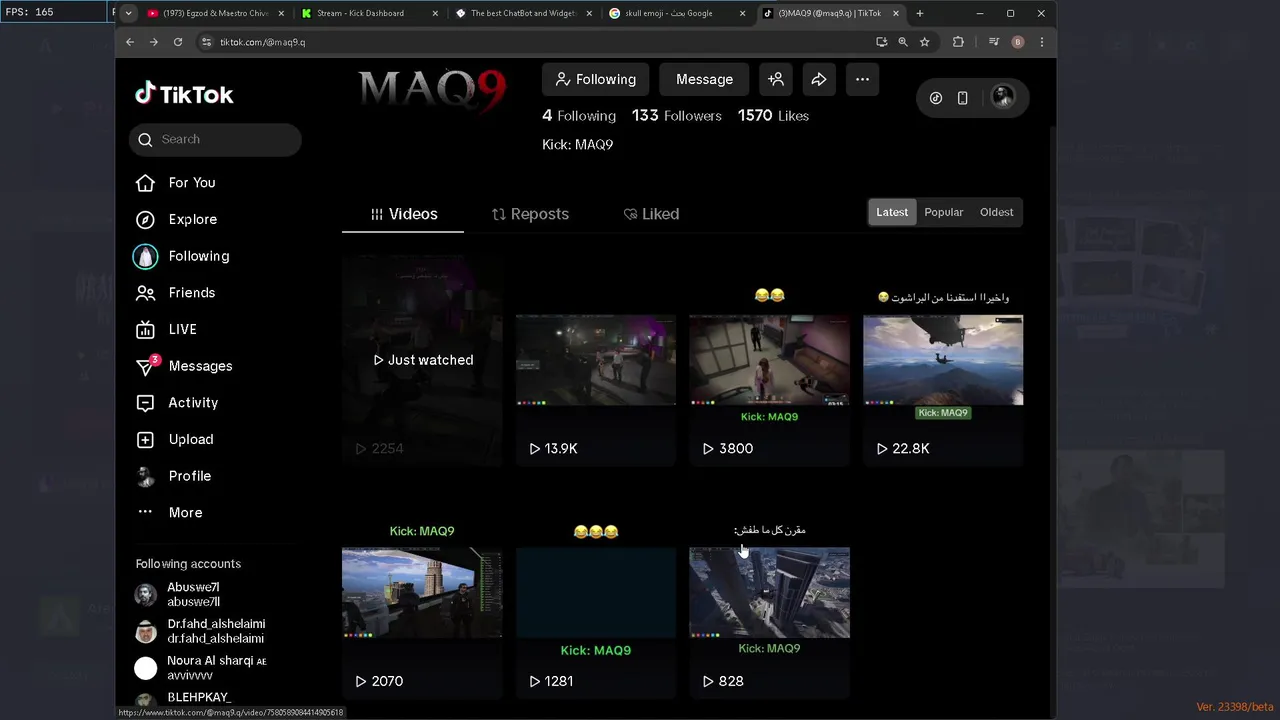Viewport: 1280px width, 720px height.
Task: Open the browser zoom magnifier icon
Action: [x=903, y=42]
